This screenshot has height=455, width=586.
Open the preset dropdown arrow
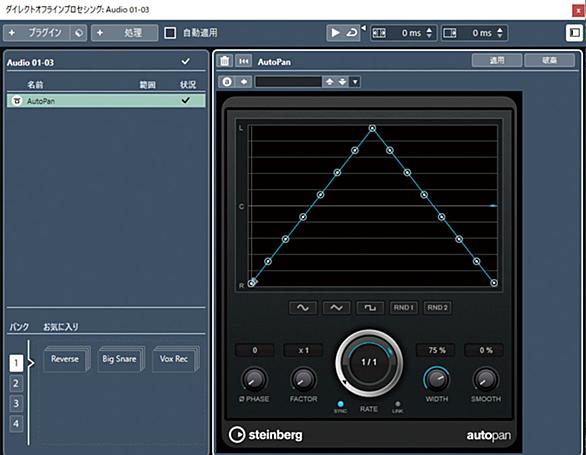tap(355, 82)
